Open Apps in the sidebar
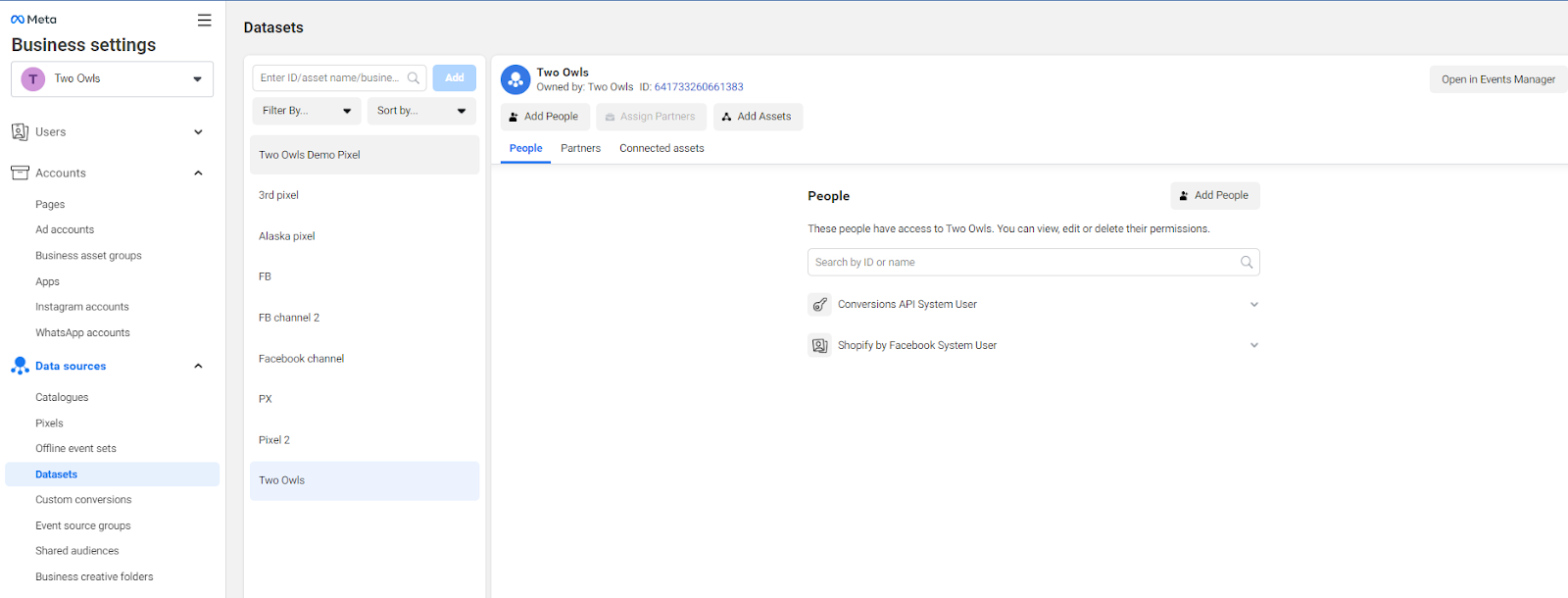1568x598 pixels. point(47,282)
